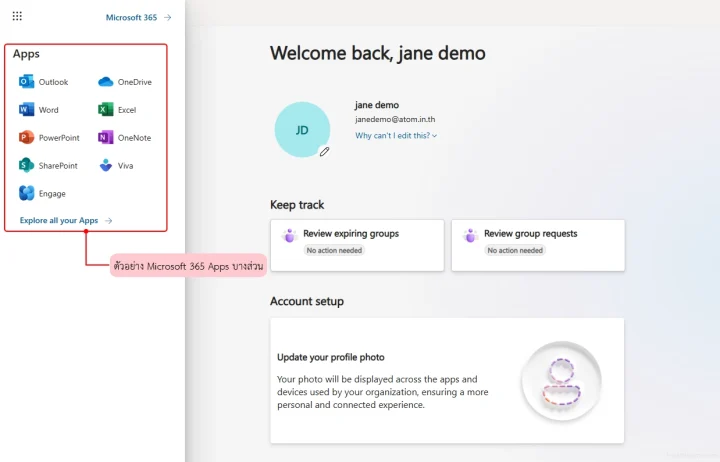Viewport: 720px width, 462px height.
Task: Click the jane demo name beside avatar
Action: (377, 105)
